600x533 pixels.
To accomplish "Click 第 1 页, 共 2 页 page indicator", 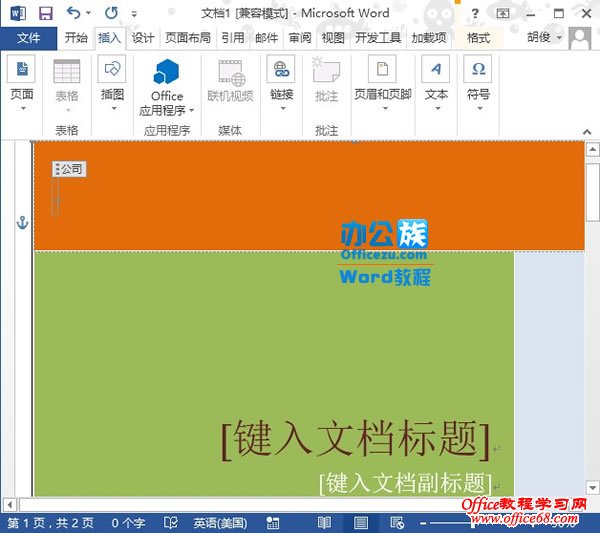I will [x=50, y=523].
